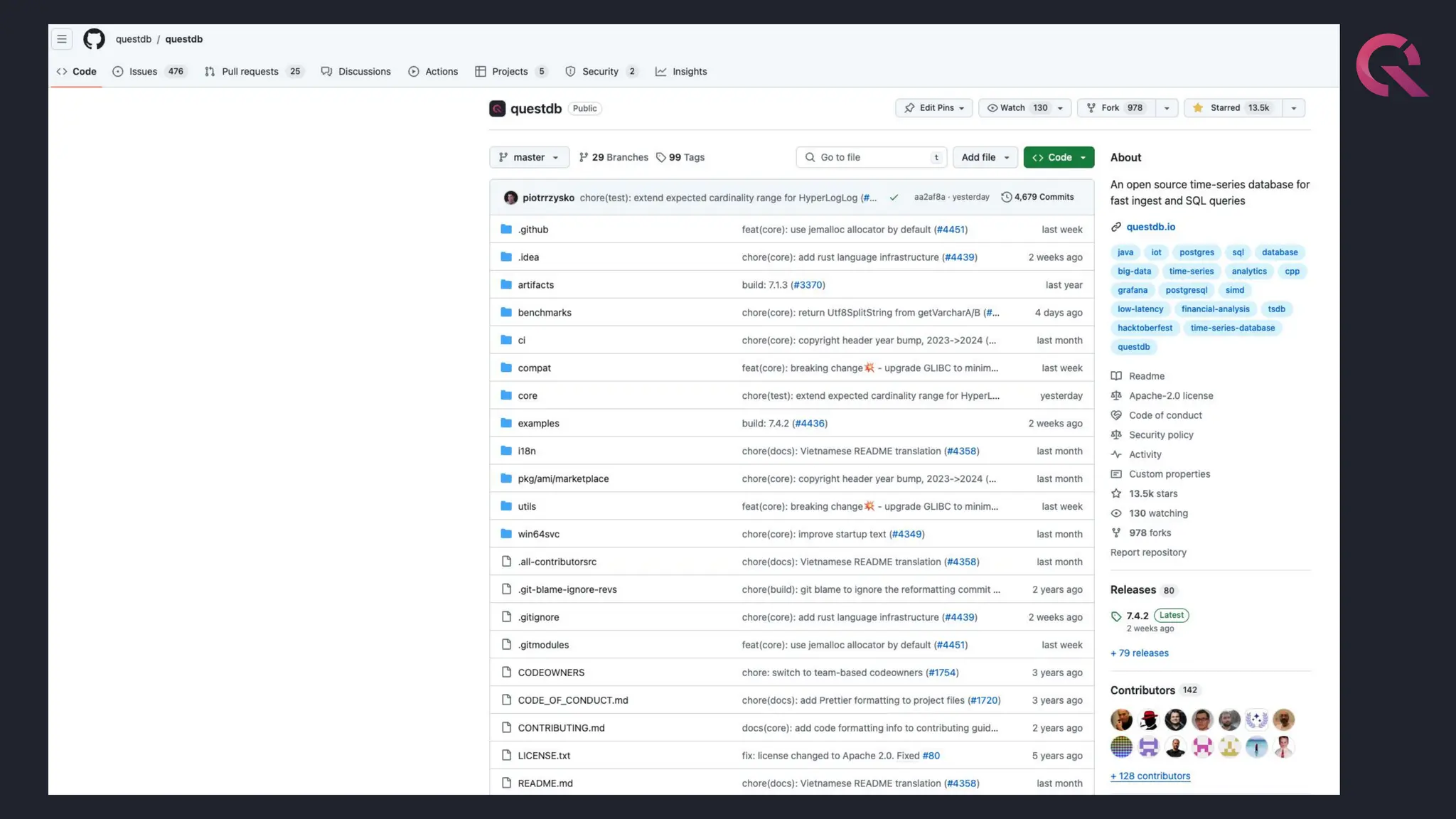Image resolution: width=1456 pixels, height=819 pixels.
Task: Click the GitHub Octocat logo
Action: (94, 39)
